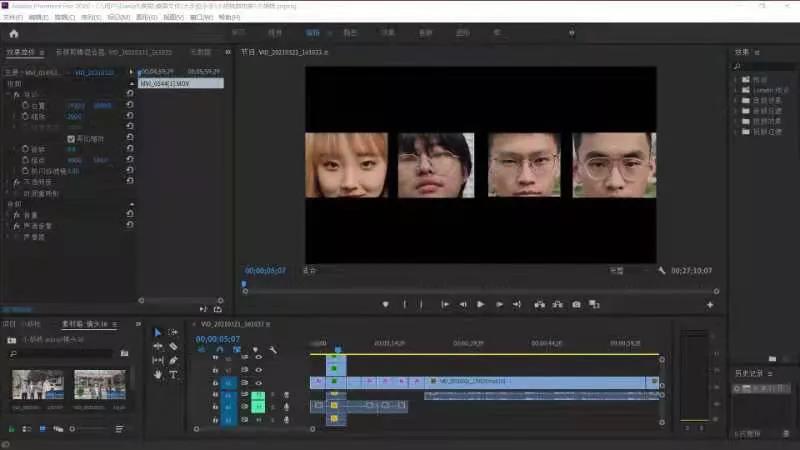The image size is (800, 450).
Task: Expand the first Effects panel folder
Action: point(736,79)
